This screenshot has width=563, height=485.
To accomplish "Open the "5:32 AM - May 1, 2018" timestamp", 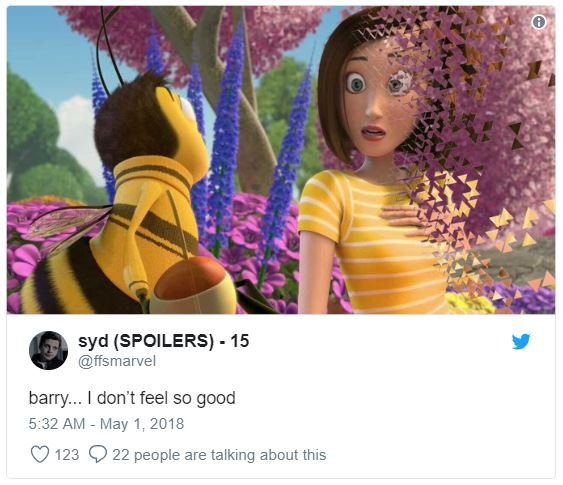I will [x=106, y=424].
